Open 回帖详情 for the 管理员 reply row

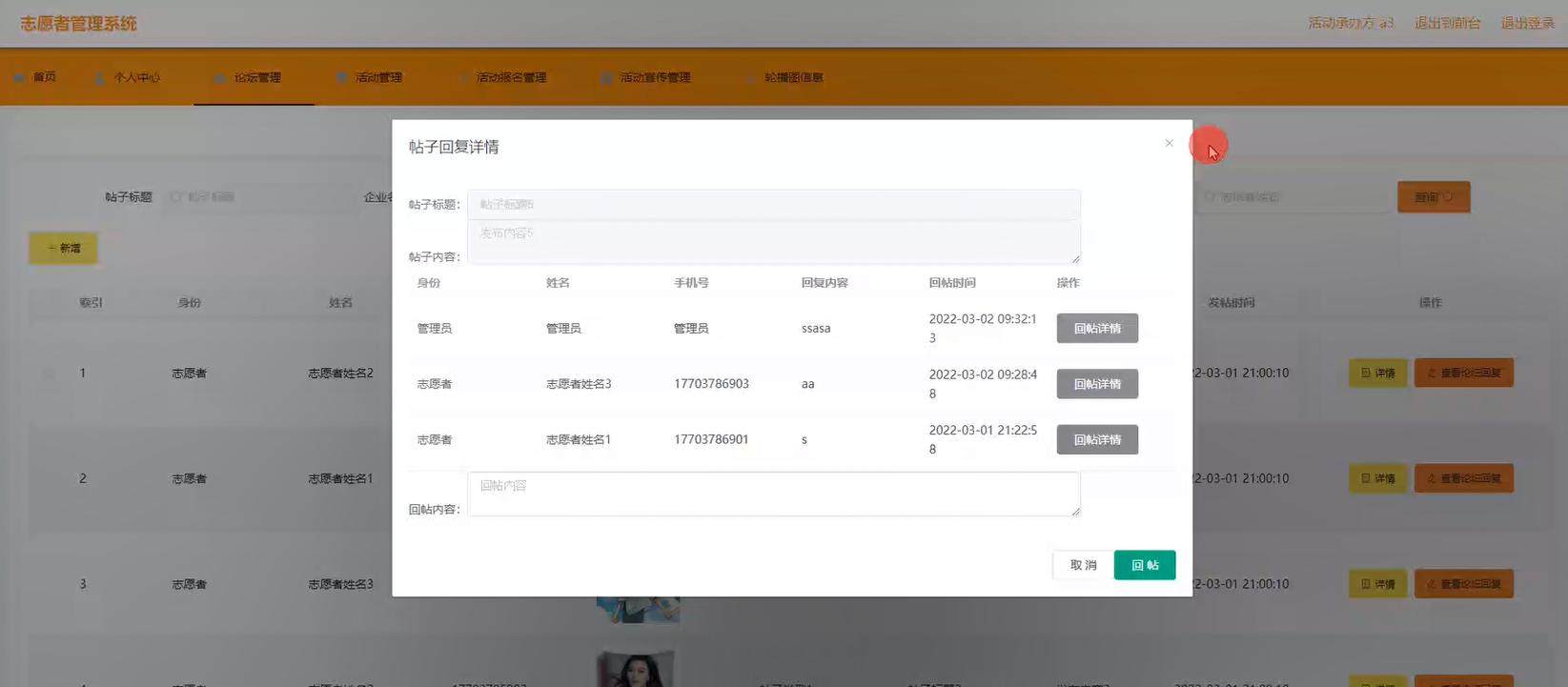click(x=1097, y=328)
